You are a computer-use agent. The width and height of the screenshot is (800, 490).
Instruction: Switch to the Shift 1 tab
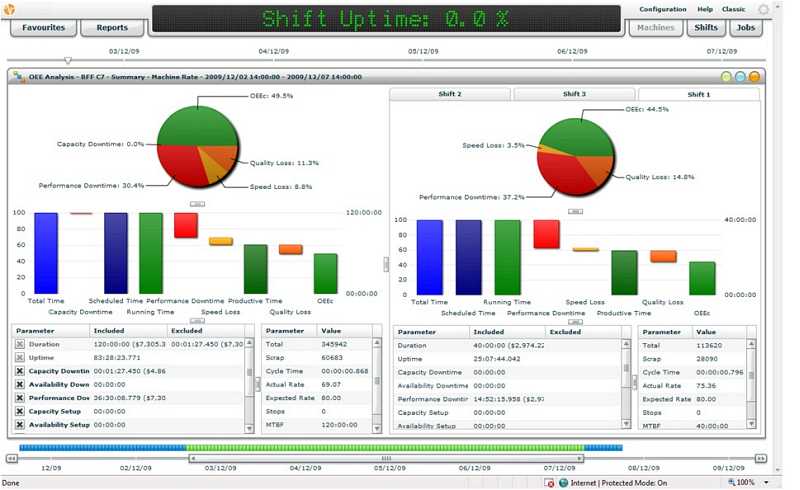point(698,94)
